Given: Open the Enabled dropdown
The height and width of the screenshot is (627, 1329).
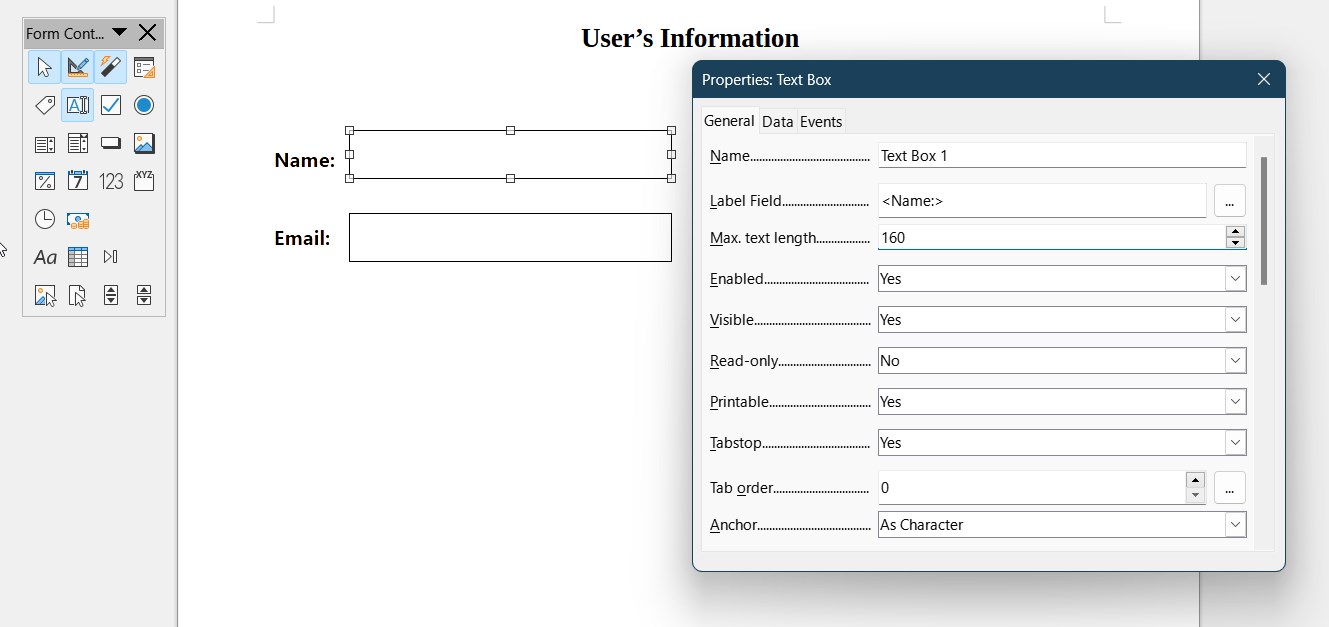Looking at the screenshot, I should point(1236,279).
